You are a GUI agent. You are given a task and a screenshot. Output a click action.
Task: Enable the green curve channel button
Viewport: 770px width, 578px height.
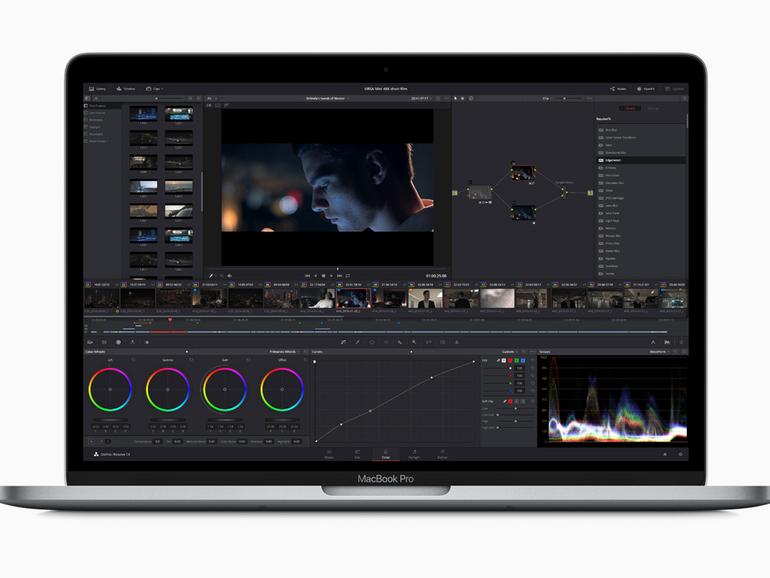[x=517, y=360]
